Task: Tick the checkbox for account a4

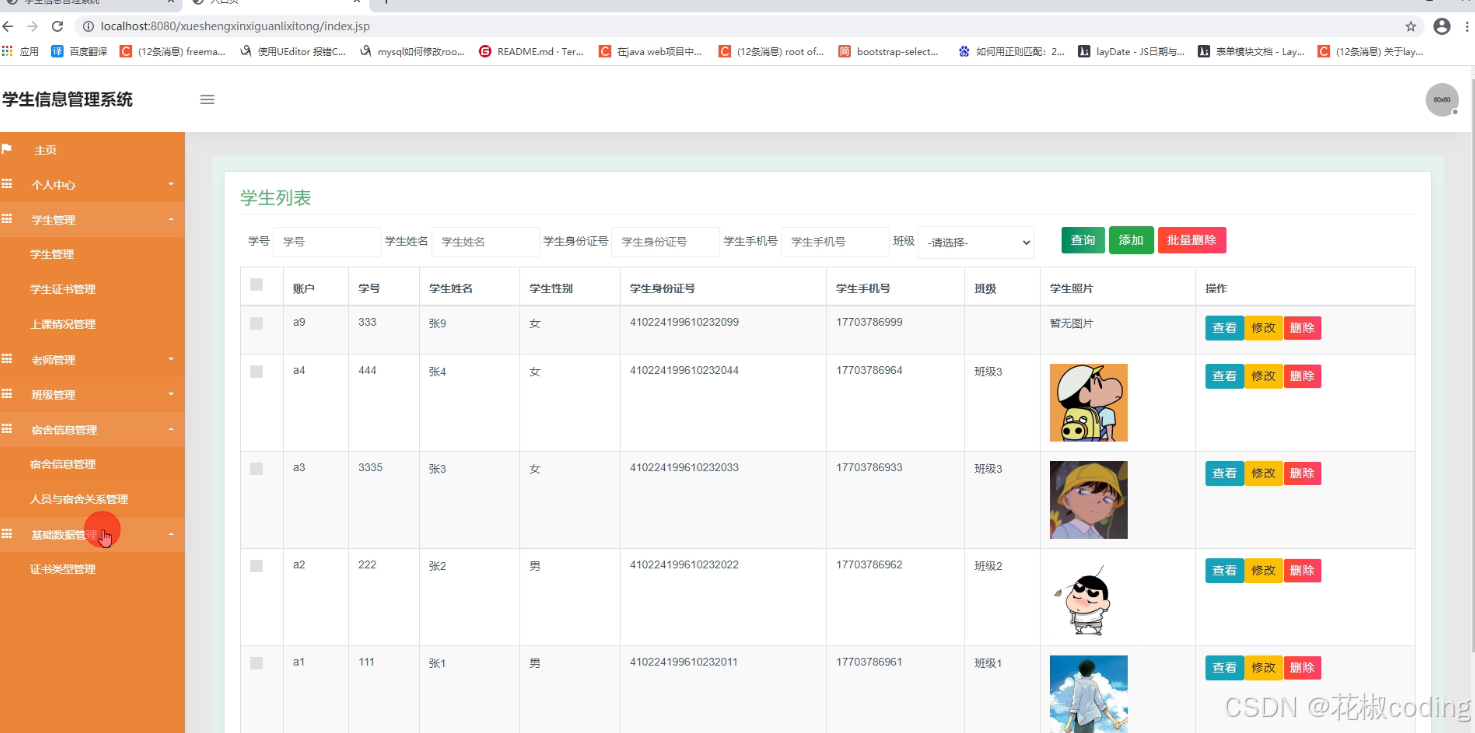Action: pos(256,371)
